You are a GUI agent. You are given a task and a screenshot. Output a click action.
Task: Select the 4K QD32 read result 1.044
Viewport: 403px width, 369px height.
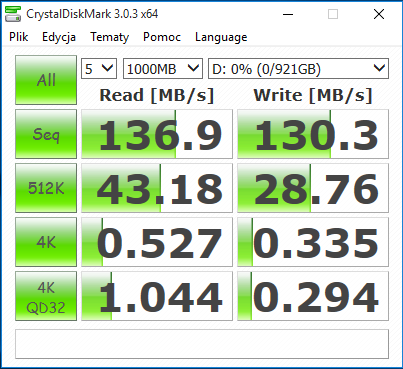(157, 296)
